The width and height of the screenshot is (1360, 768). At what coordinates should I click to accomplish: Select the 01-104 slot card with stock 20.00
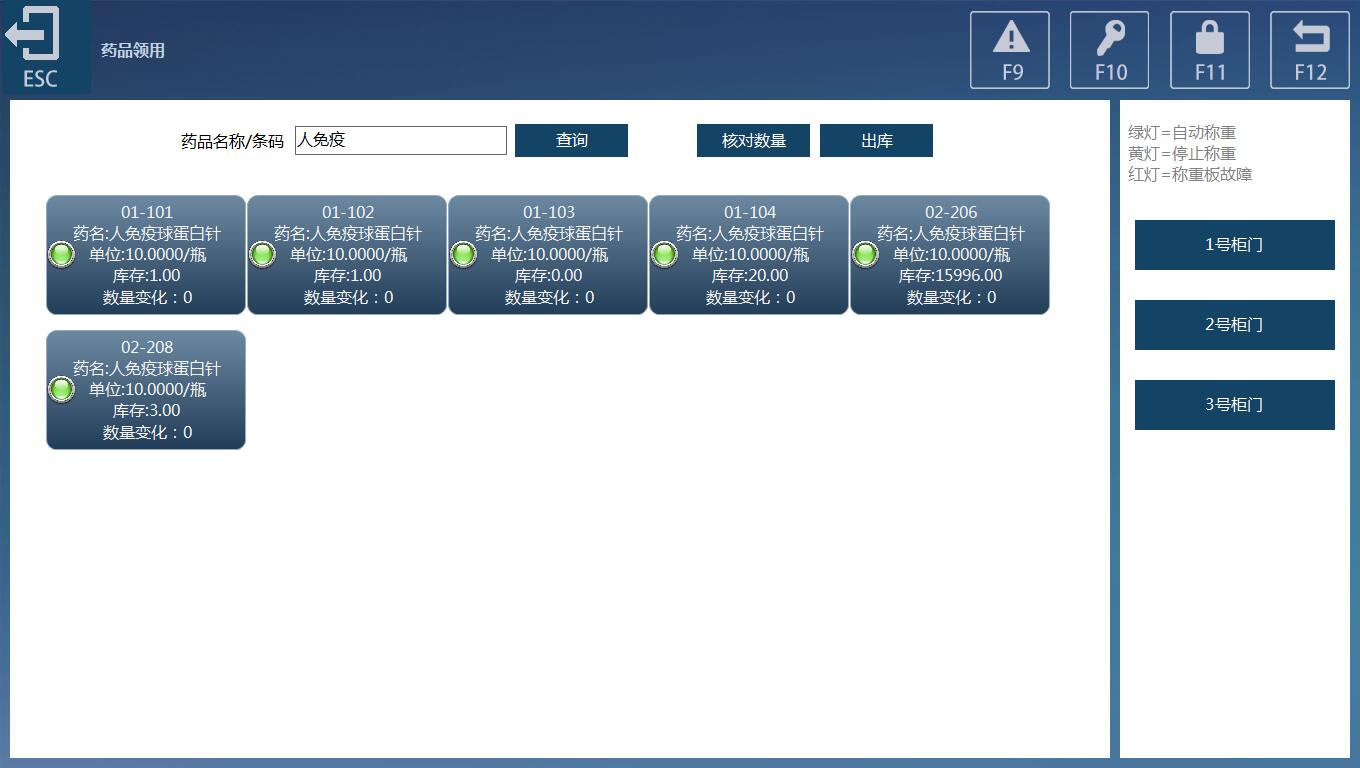tap(749, 255)
